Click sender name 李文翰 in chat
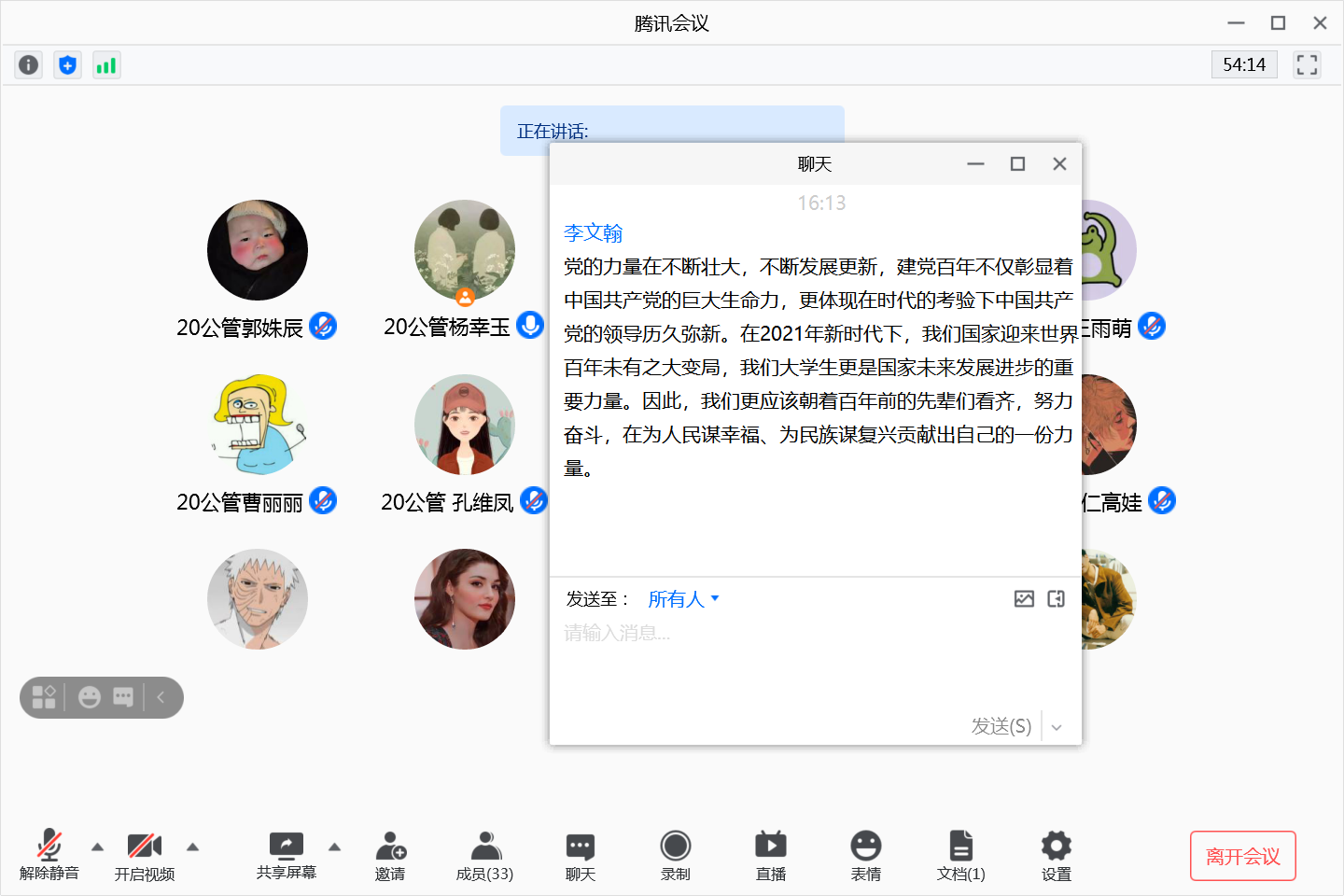Screen dimensions: 1344x896 click(593, 232)
